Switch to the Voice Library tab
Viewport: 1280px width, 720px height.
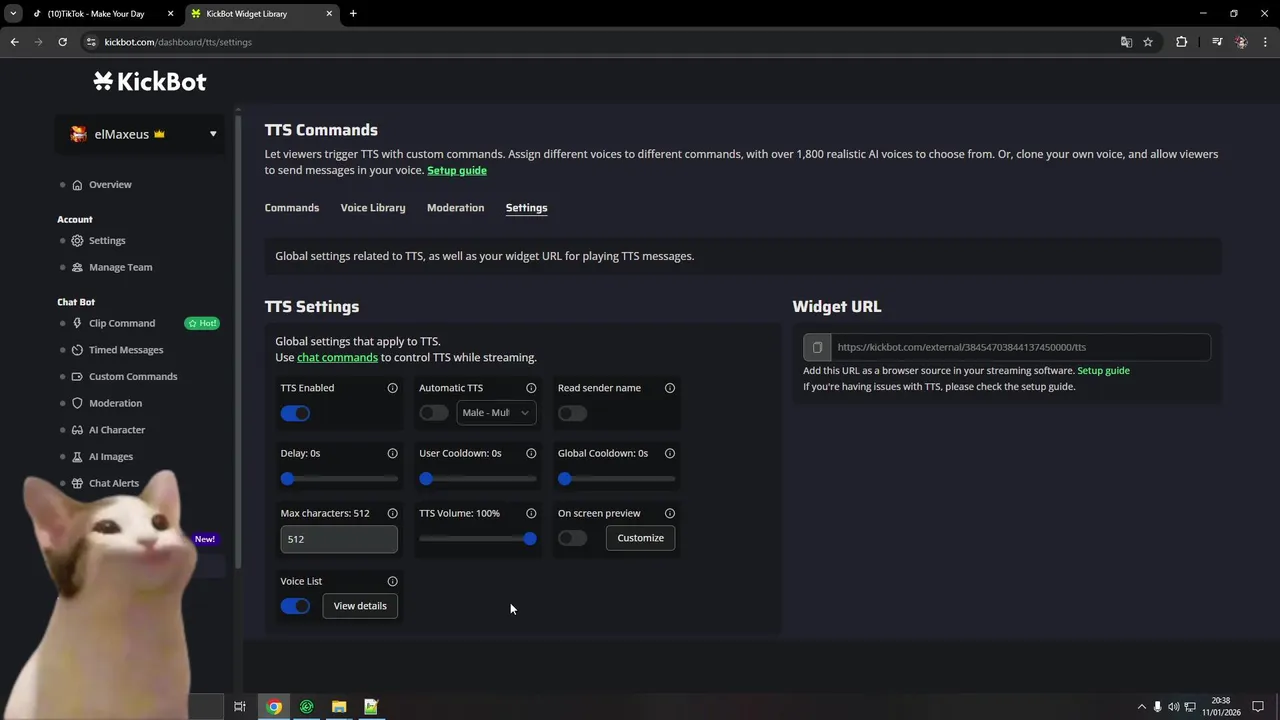[x=373, y=208]
